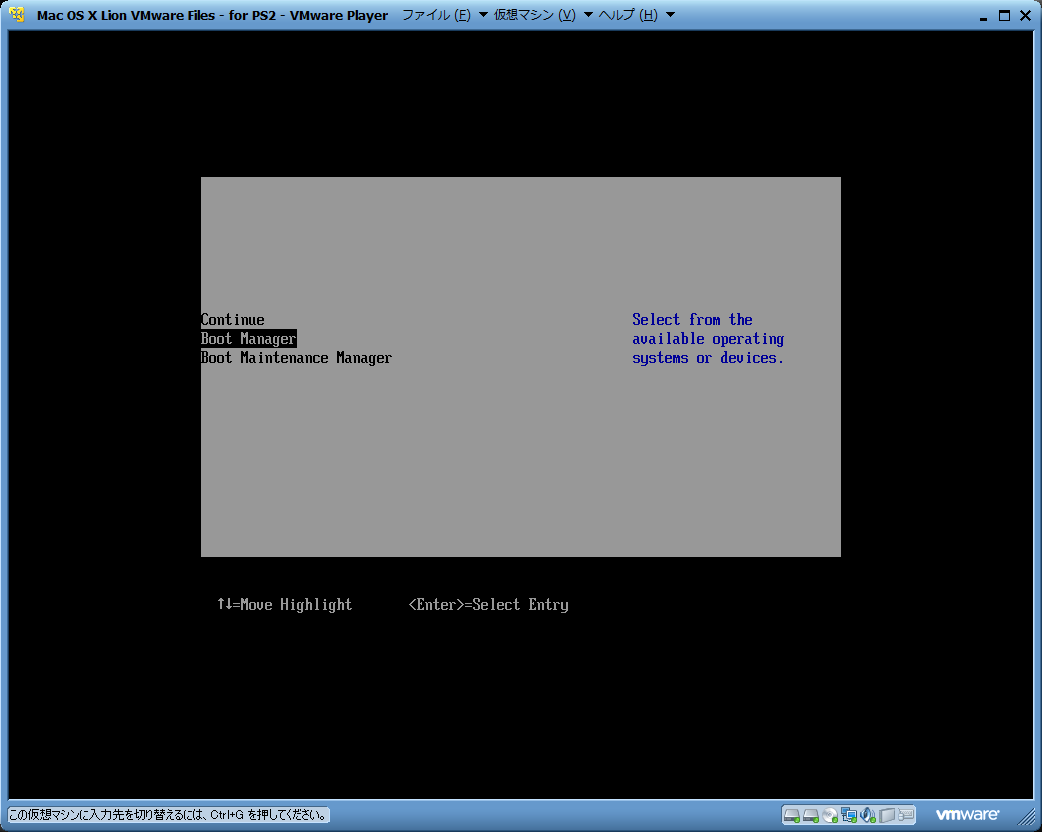Open the 仮想マシン (V) menu
The height and width of the screenshot is (832, 1042).
[x=534, y=15]
